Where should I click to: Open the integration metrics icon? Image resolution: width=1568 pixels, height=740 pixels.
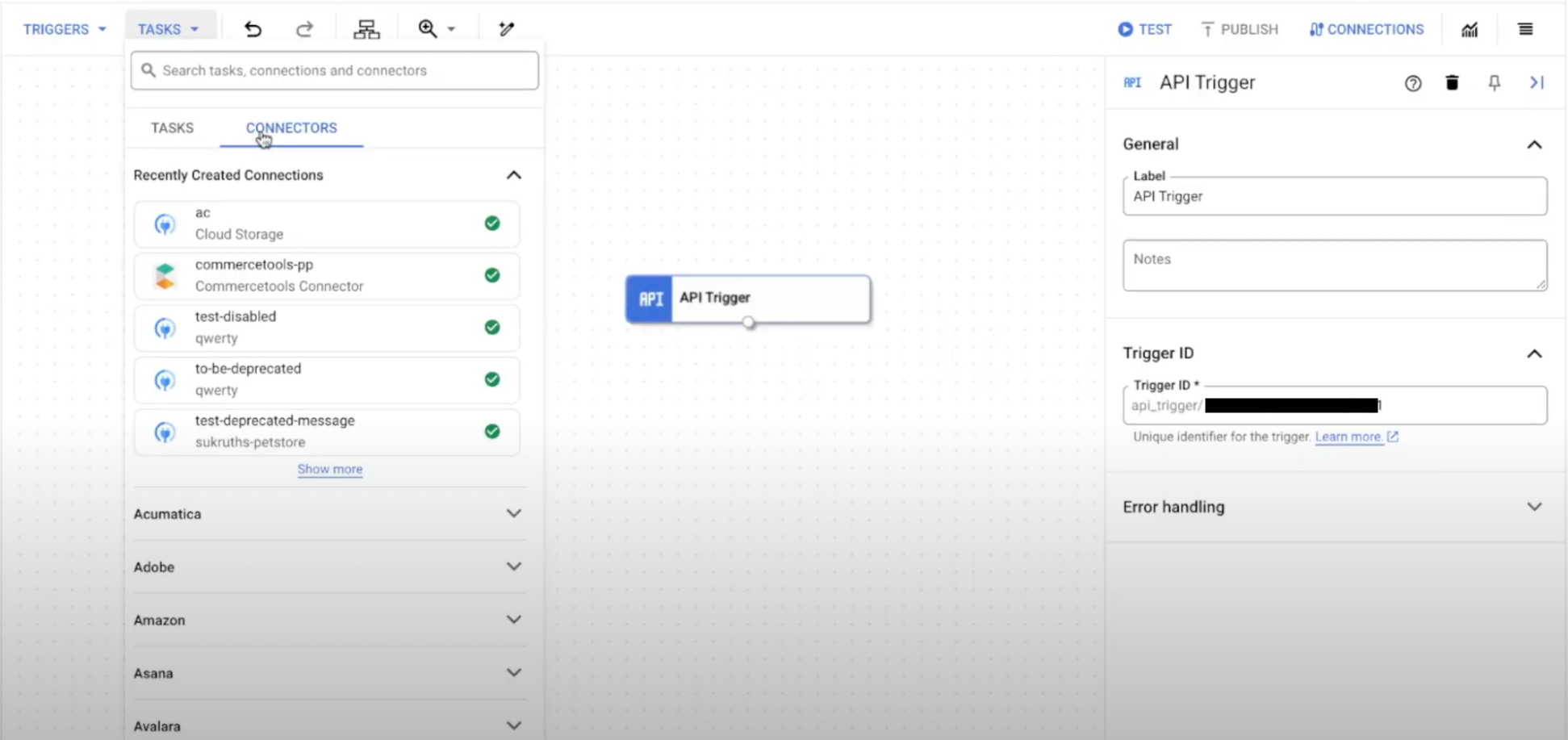[x=1469, y=29]
